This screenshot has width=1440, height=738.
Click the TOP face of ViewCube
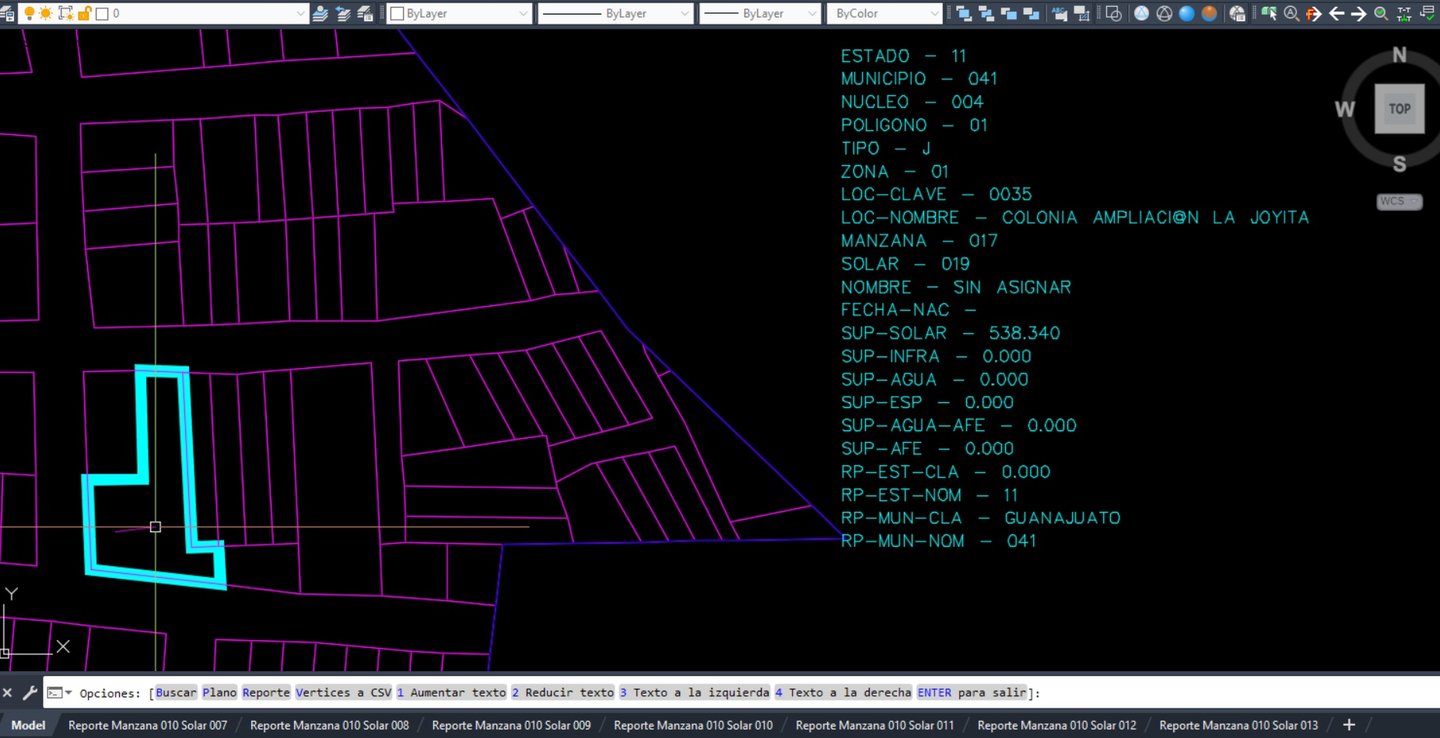click(x=1399, y=109)
